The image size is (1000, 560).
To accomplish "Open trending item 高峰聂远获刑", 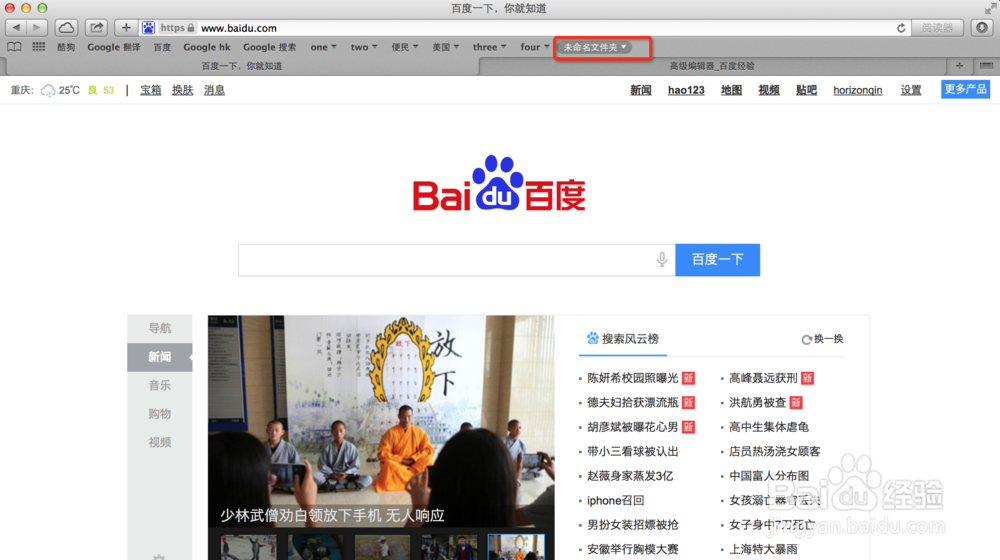I will 763,378.
